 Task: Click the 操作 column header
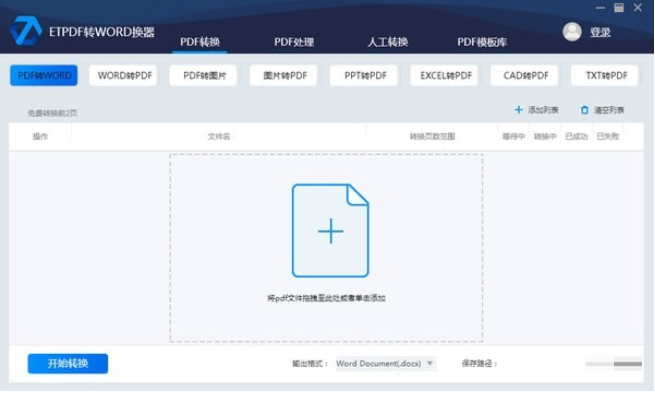pos(40,137)
